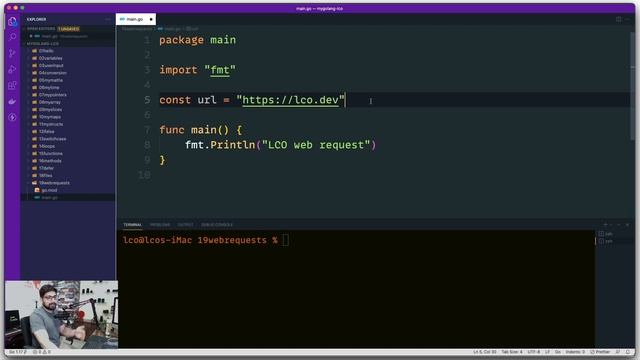Open the 17defer folder

(x=46, y=168)
